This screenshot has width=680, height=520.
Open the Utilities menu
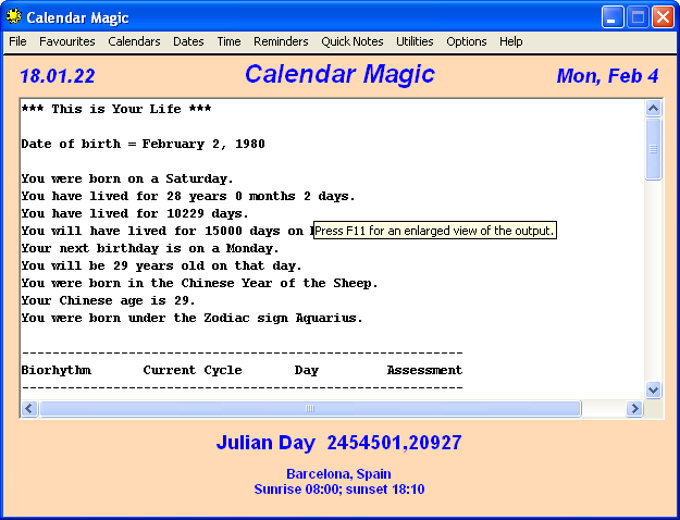click(415, 42)
